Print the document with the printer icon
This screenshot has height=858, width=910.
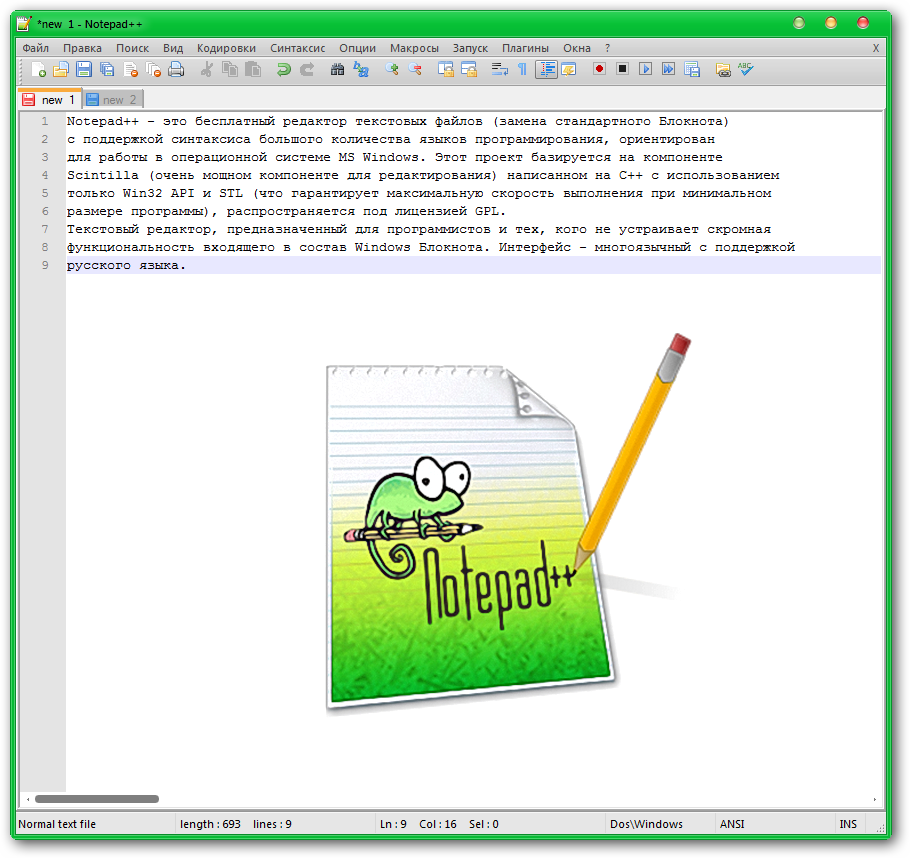tap(176, 70)
